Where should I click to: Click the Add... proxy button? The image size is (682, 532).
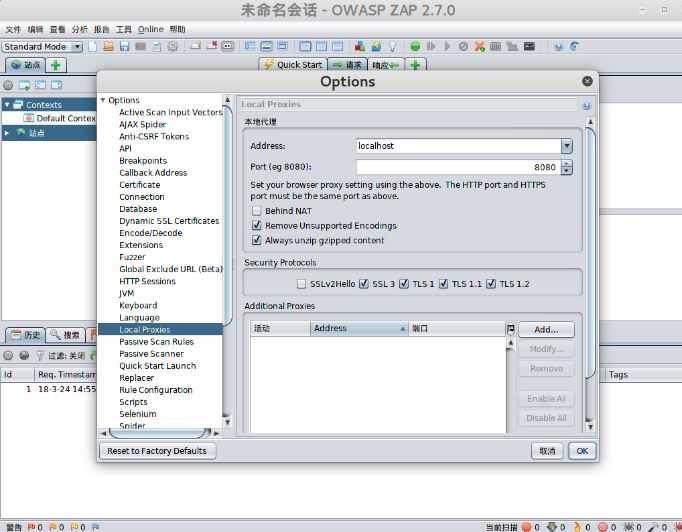tap(546, 330)
